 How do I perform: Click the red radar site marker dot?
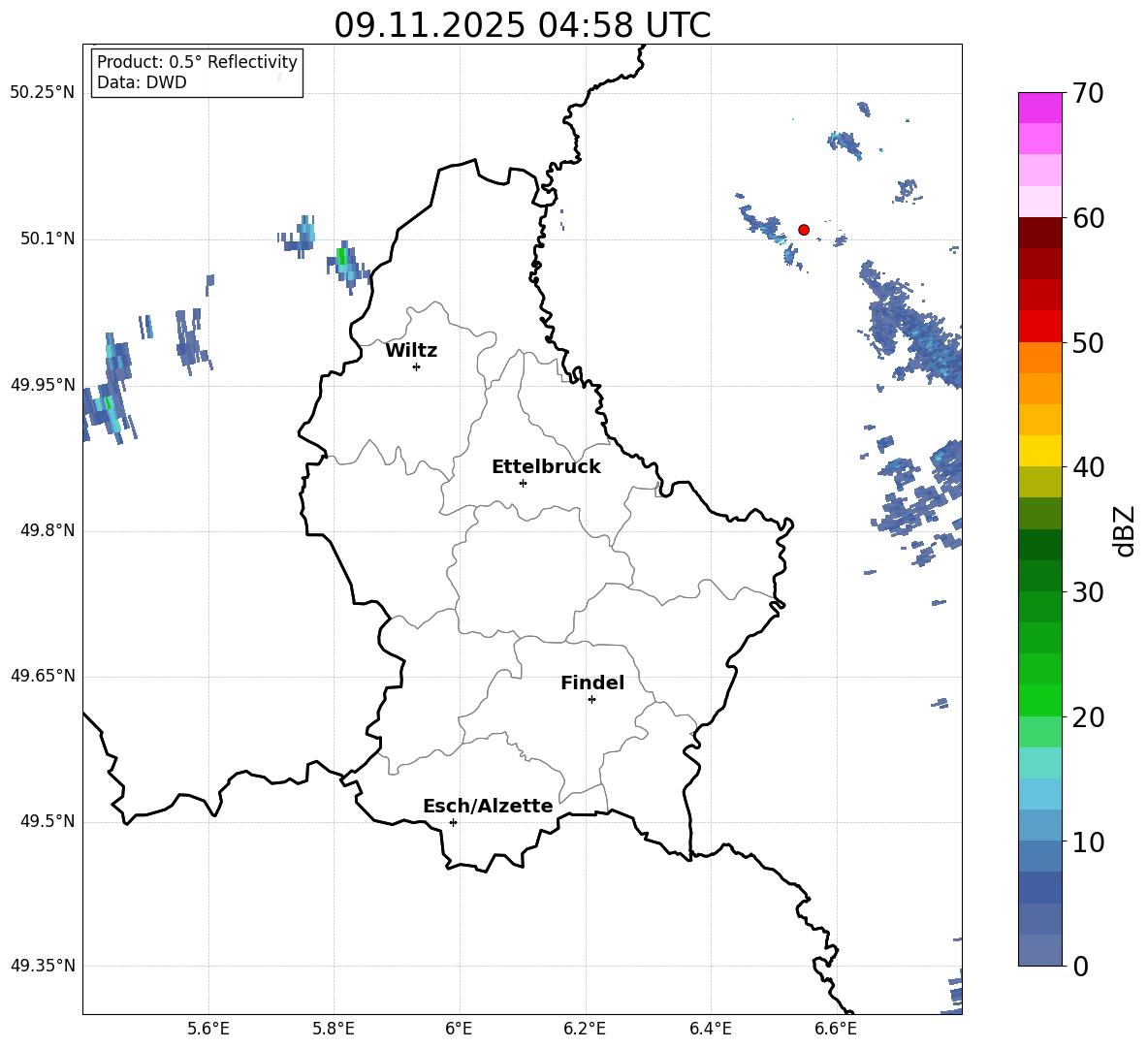coord(804,230)
